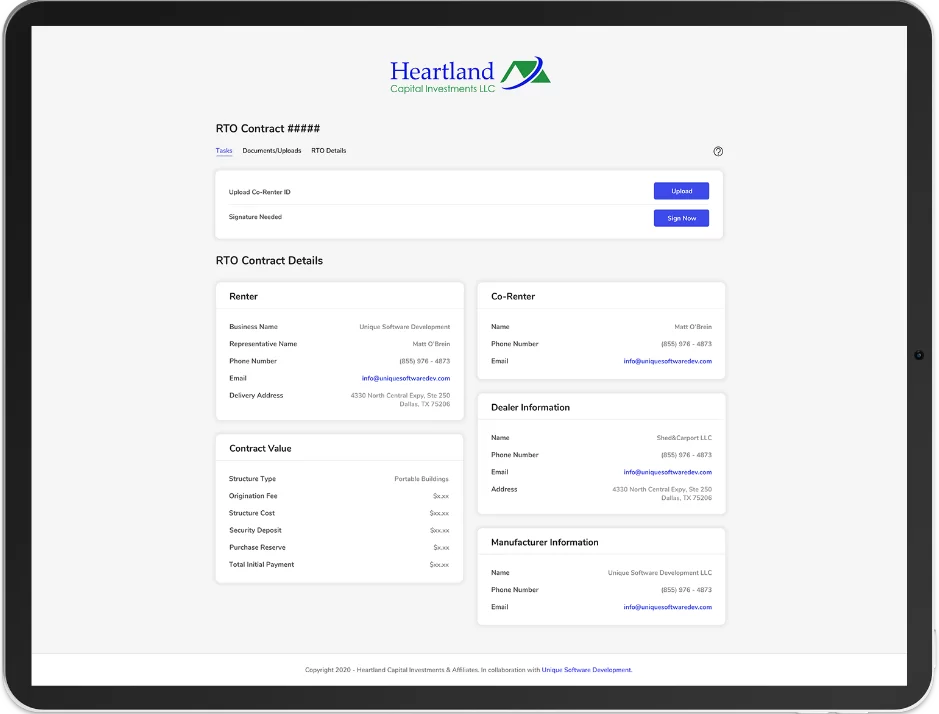Click the Dealer Information email link
939x714 pixels.
point(666,471)
